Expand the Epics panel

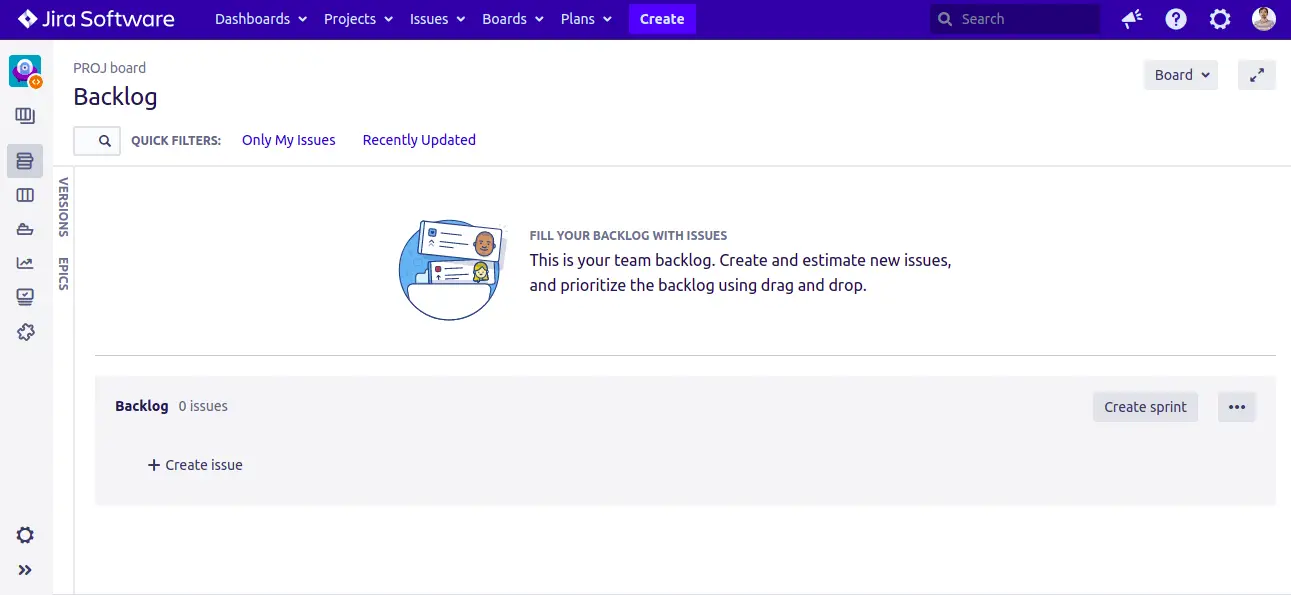pos(63,274)
